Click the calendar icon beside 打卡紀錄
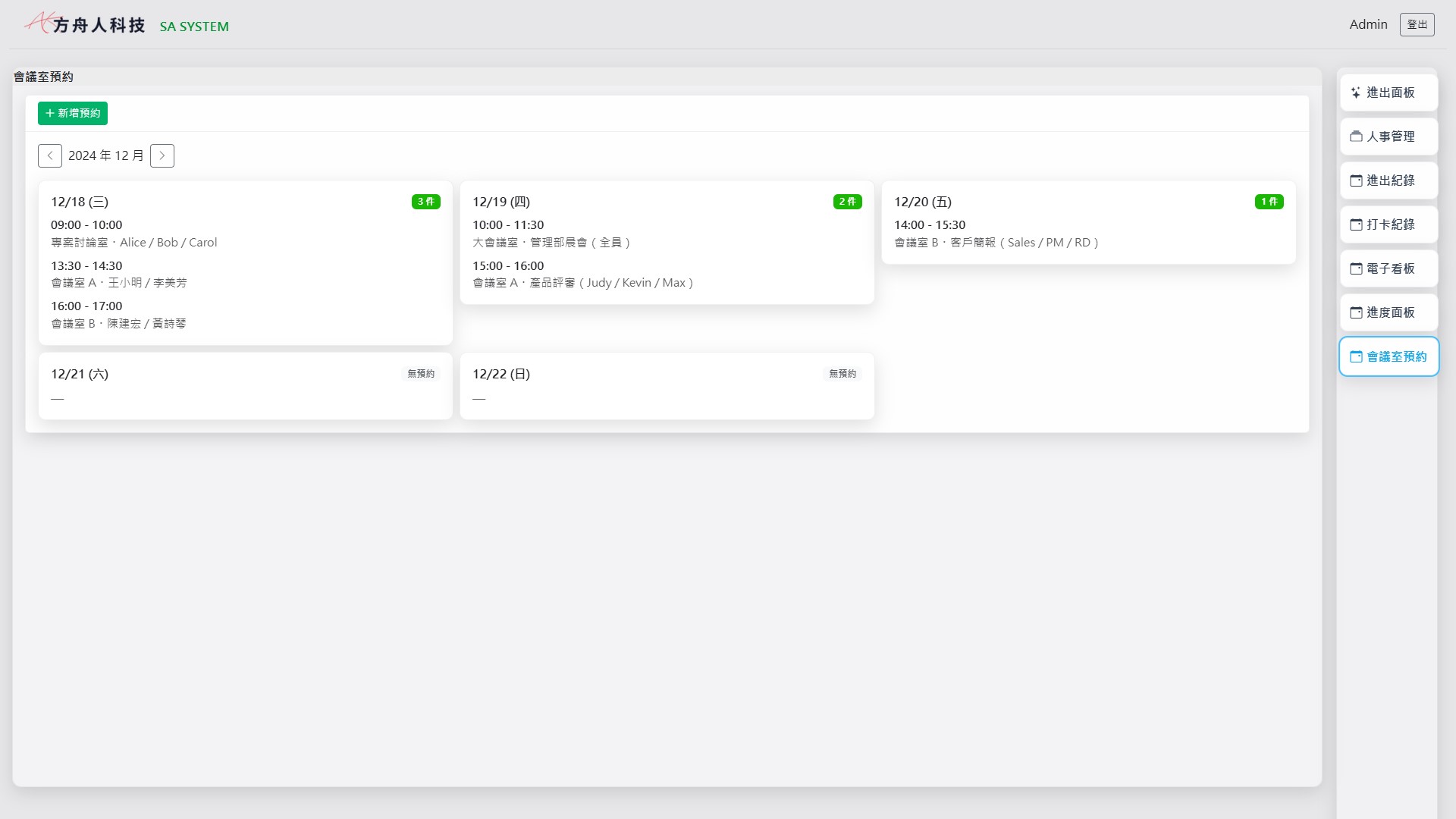The image size is (1456, 819). (x=1356, y=224)
